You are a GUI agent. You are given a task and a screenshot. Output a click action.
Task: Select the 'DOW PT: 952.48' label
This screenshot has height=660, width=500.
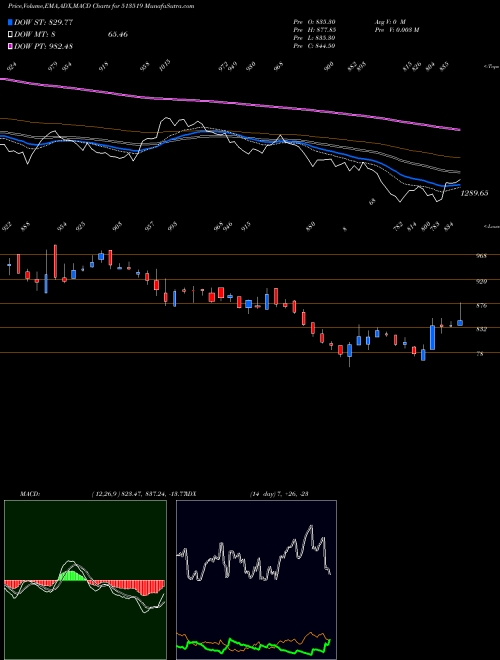click(43, 46)
